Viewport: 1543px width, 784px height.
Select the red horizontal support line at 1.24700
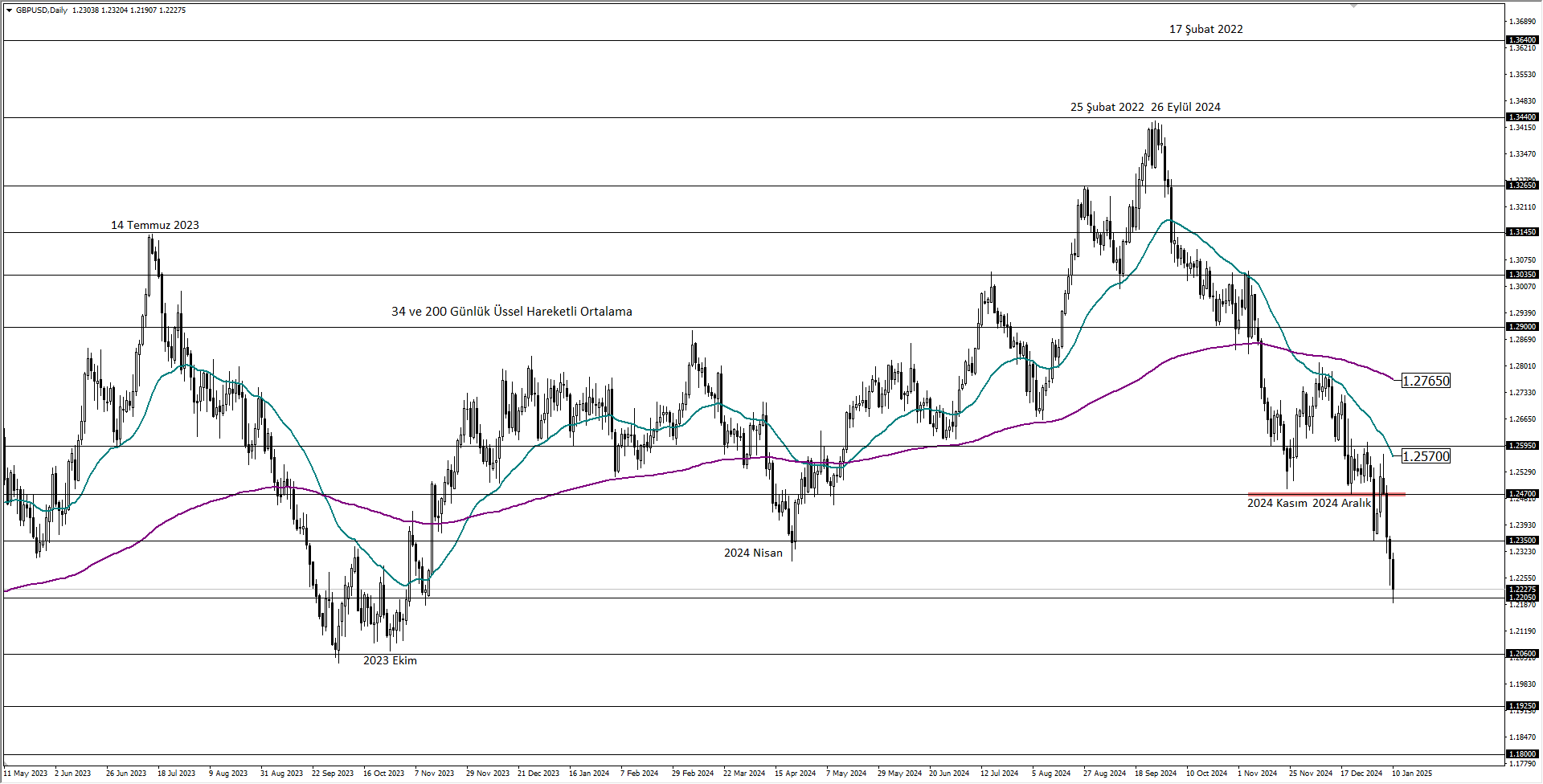tap(1326, 494)
